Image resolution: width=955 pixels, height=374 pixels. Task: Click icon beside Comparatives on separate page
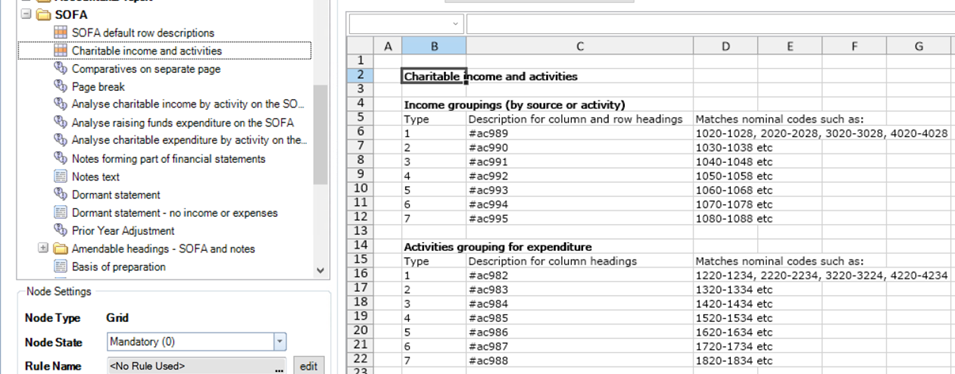(x=60, y=68)
